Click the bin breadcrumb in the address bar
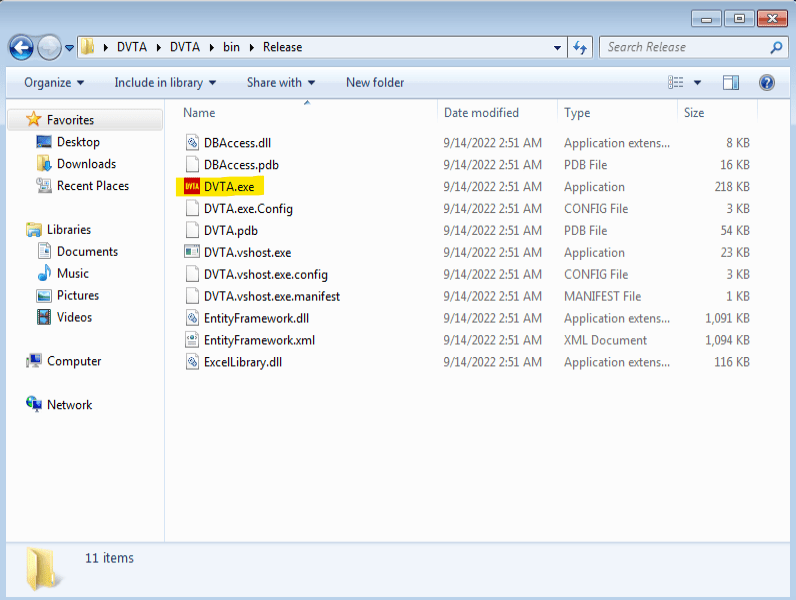 [231, 47]
